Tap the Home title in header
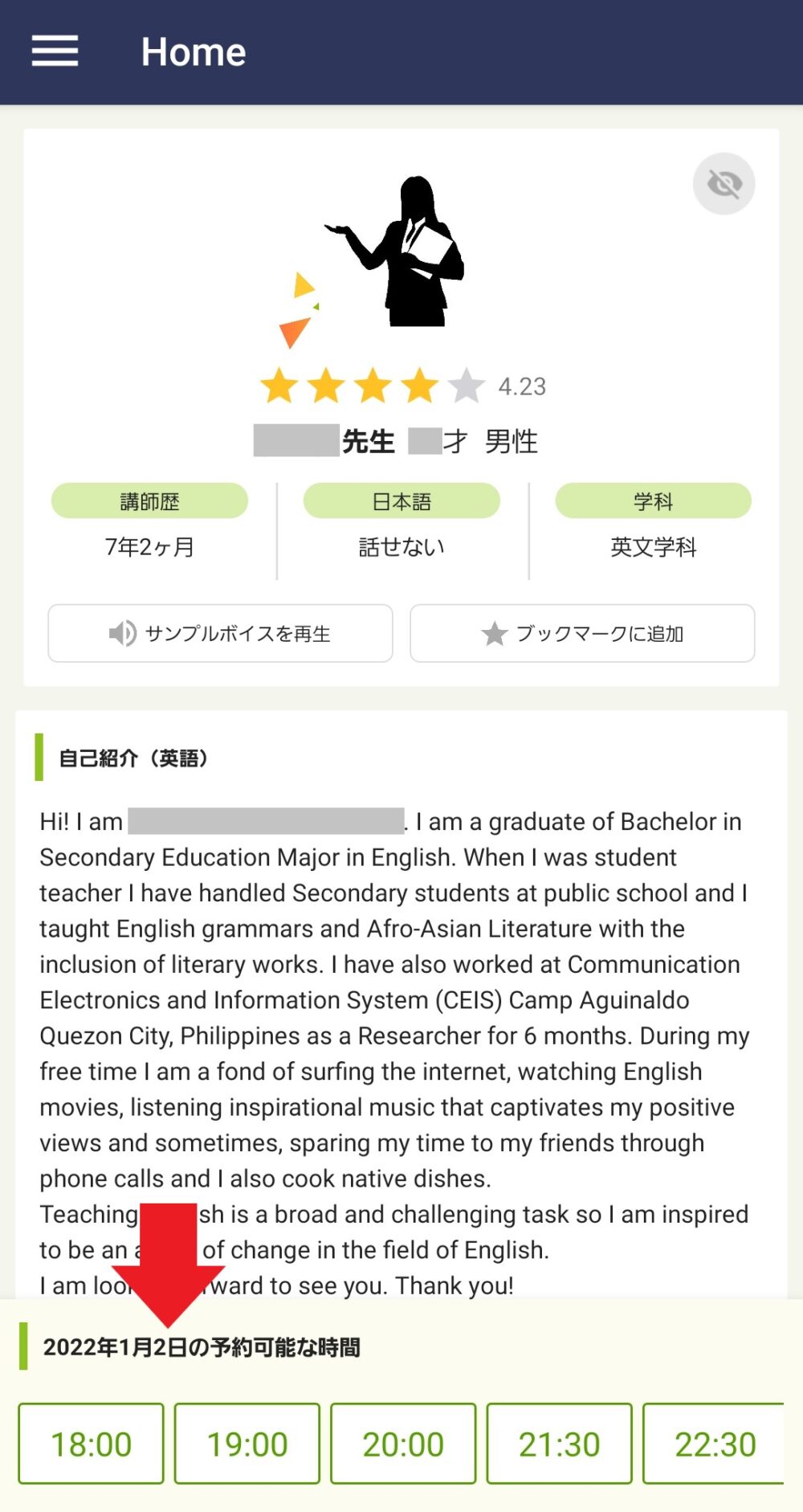The width and height of the screenshot is (803, 1512). click(x=194, y=52)
